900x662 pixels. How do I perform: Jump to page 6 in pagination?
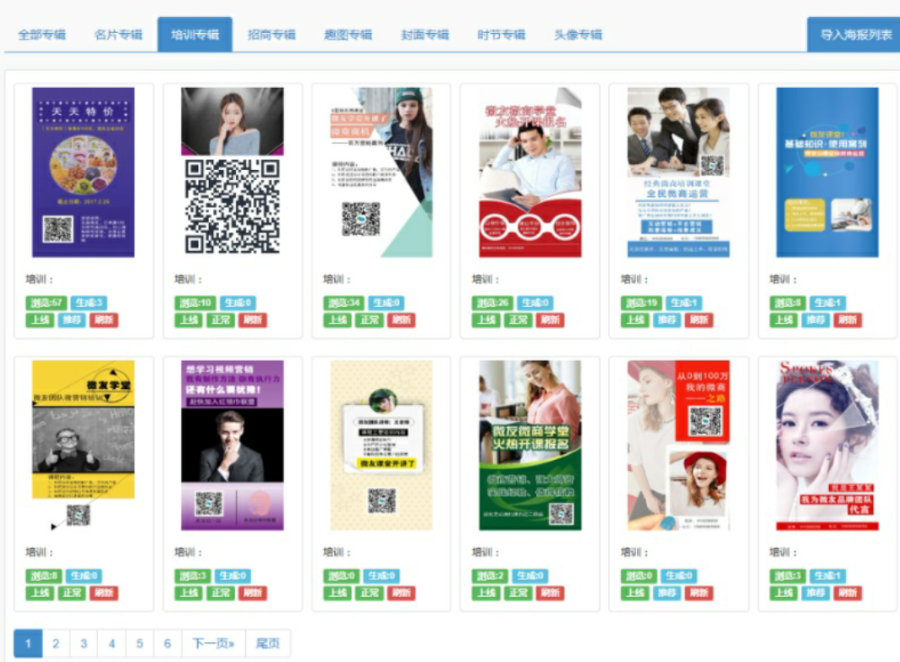[167, 644]
